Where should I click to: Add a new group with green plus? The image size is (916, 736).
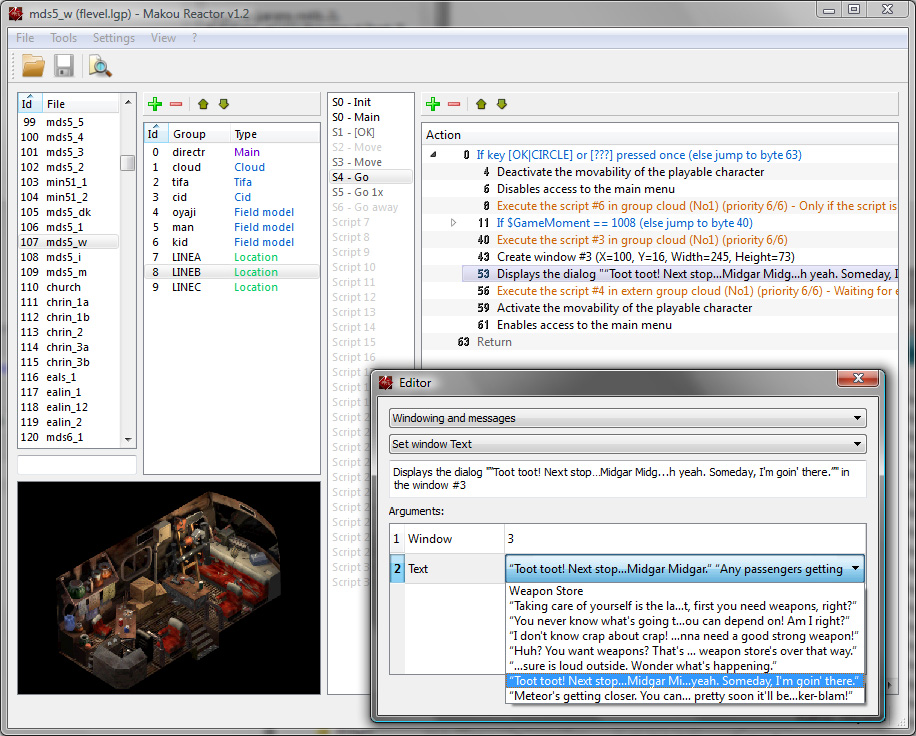pyautogui.click(x=155, y=104)
